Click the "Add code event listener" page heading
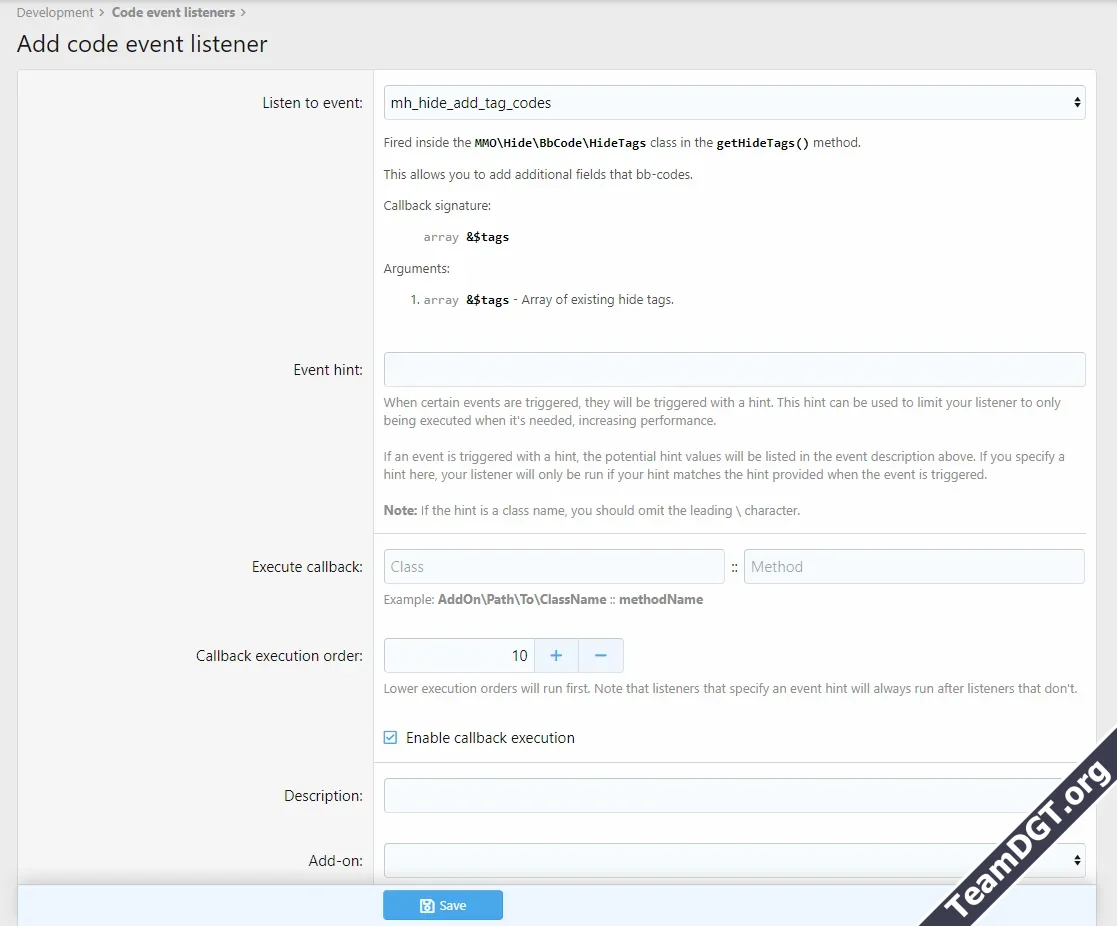 click(142, 44)
